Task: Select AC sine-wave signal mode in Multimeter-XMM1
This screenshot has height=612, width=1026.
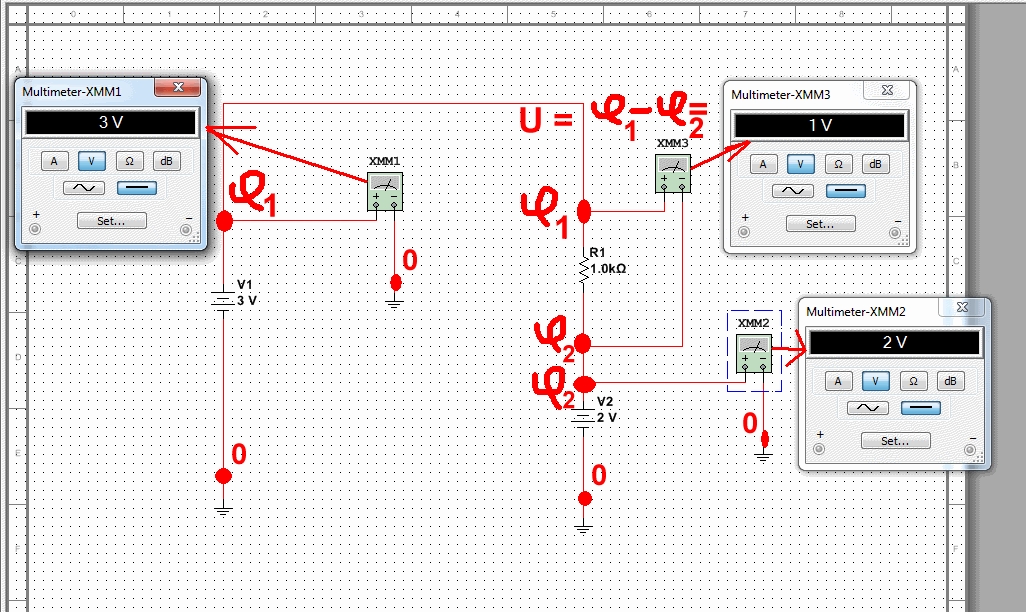Action: [77, 188]
